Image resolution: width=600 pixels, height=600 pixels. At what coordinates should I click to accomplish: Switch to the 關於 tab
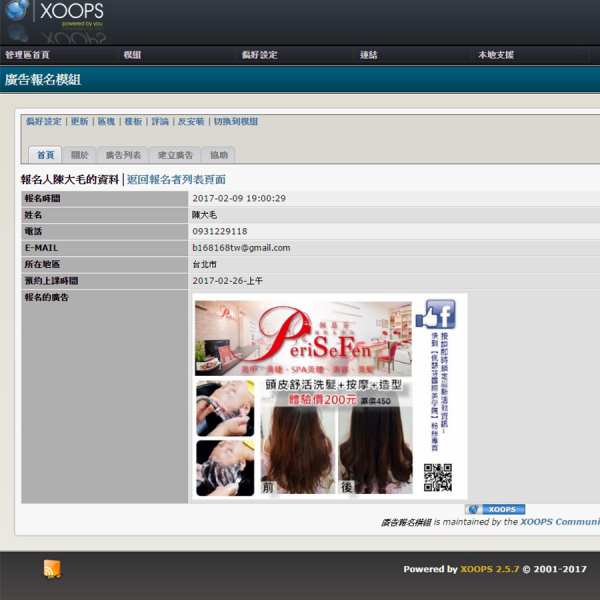tap(80, 155)
